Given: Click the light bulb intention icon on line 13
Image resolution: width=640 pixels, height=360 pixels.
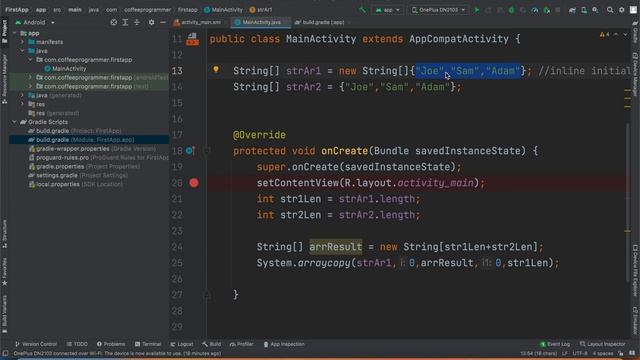Looking at the screenshot, I should tap(216, 70).
